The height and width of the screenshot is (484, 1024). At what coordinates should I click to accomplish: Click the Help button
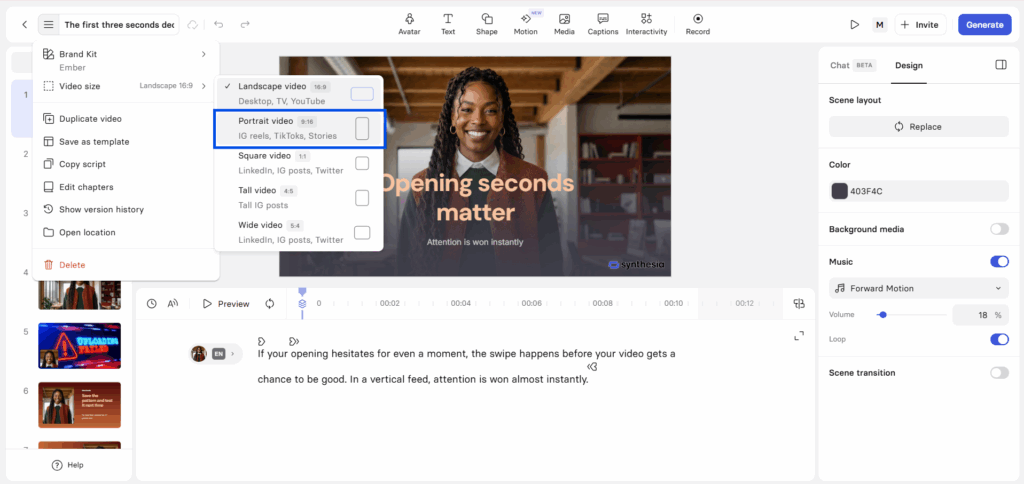coord(68,465)
